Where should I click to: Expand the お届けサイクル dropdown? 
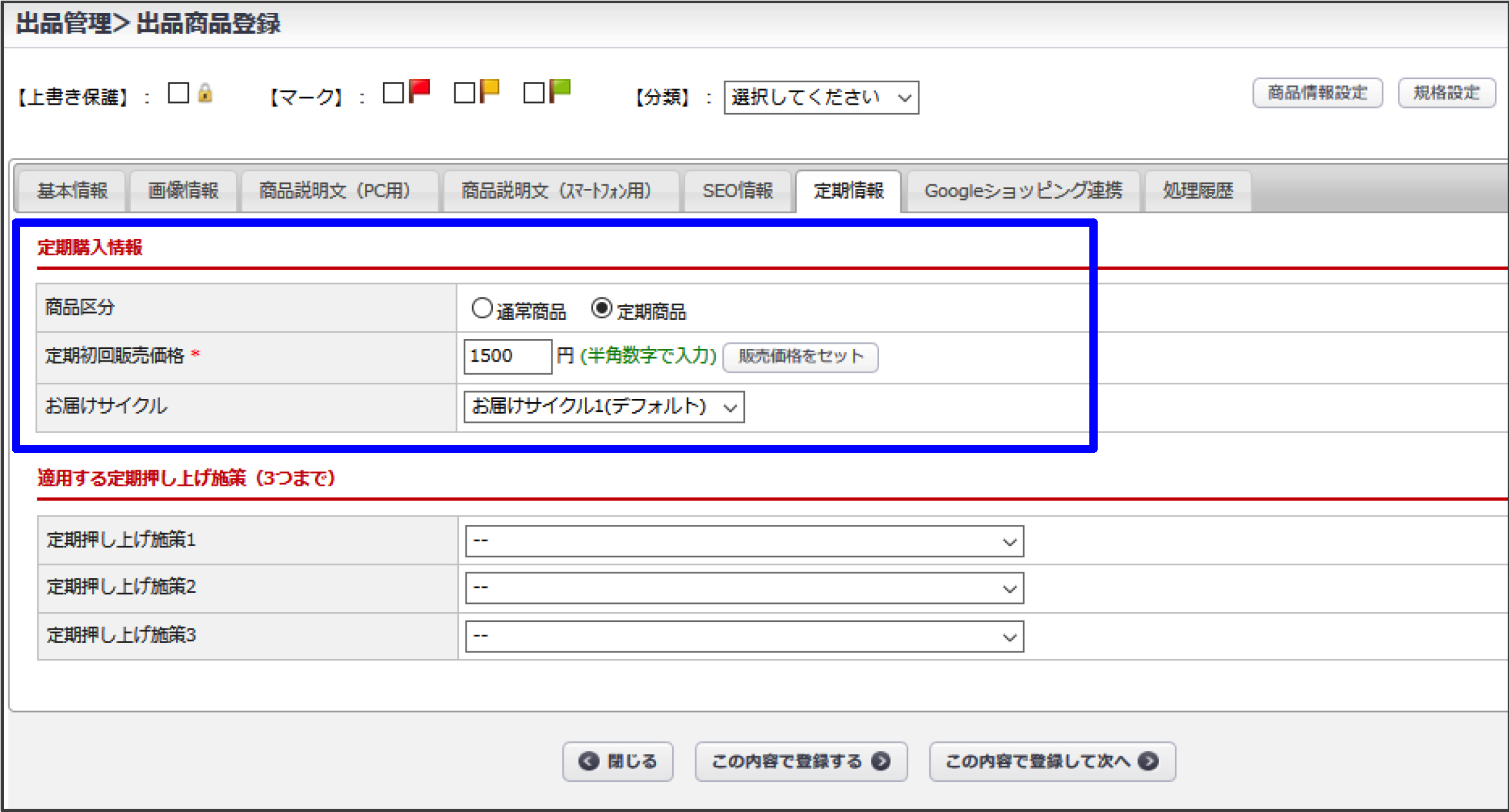pos(603,407)
